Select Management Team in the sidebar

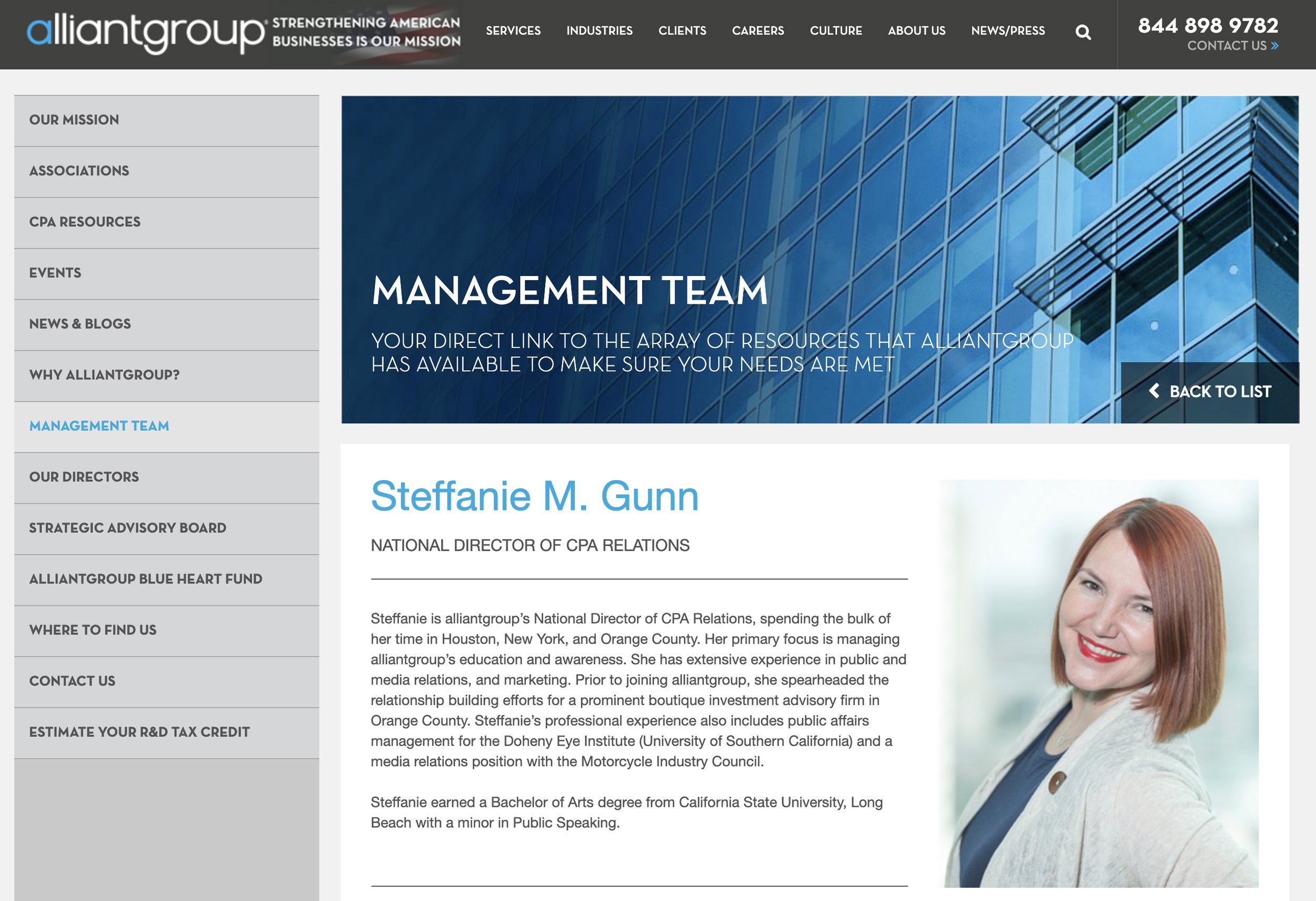166,427
